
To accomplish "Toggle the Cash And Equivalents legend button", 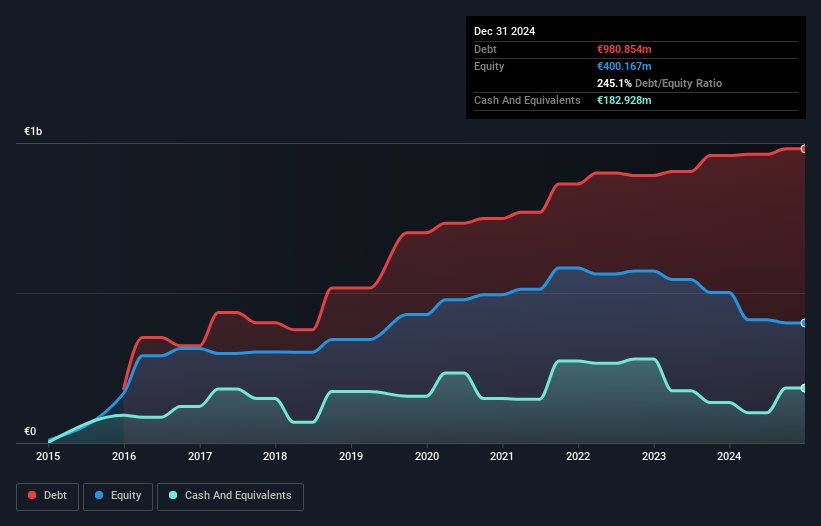I will (230, 496).
